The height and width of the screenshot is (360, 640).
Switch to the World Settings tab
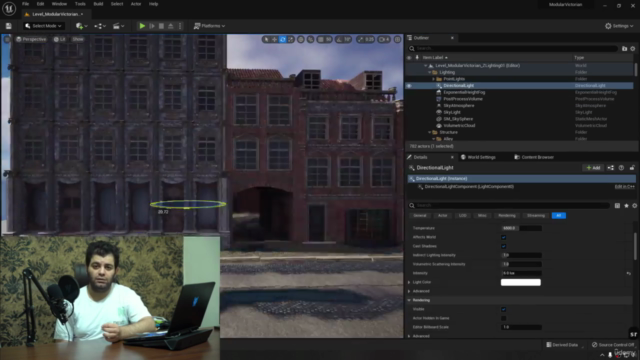click(x=478, y=157)
